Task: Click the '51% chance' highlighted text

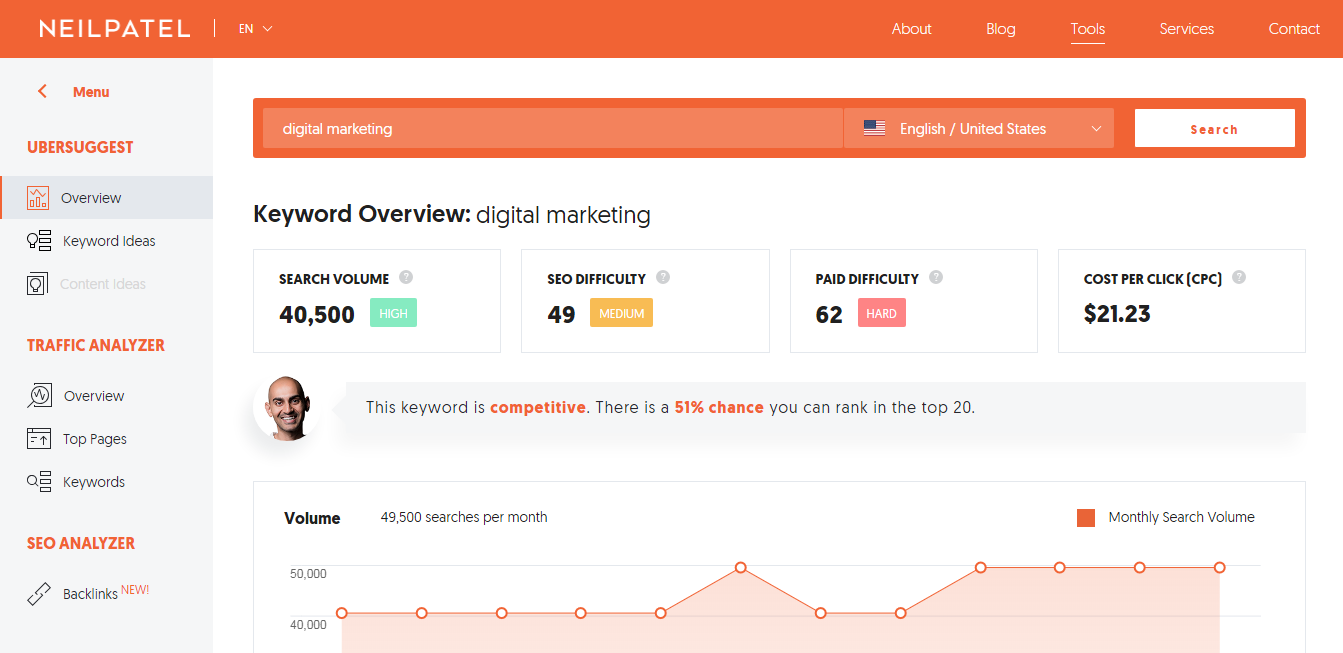Action: pos(719,407)
